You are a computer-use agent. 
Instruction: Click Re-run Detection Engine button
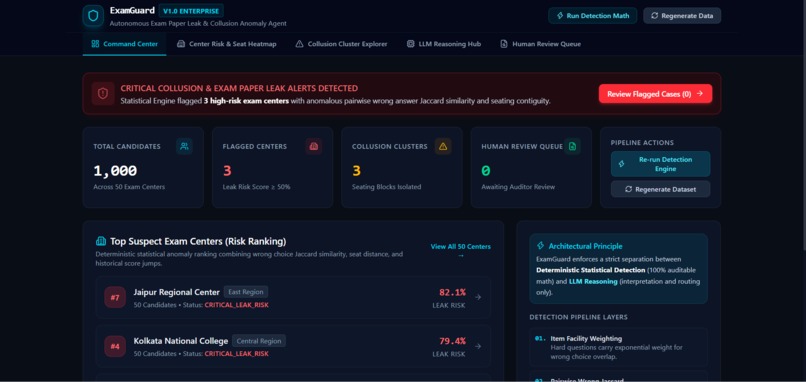(661, 164)
